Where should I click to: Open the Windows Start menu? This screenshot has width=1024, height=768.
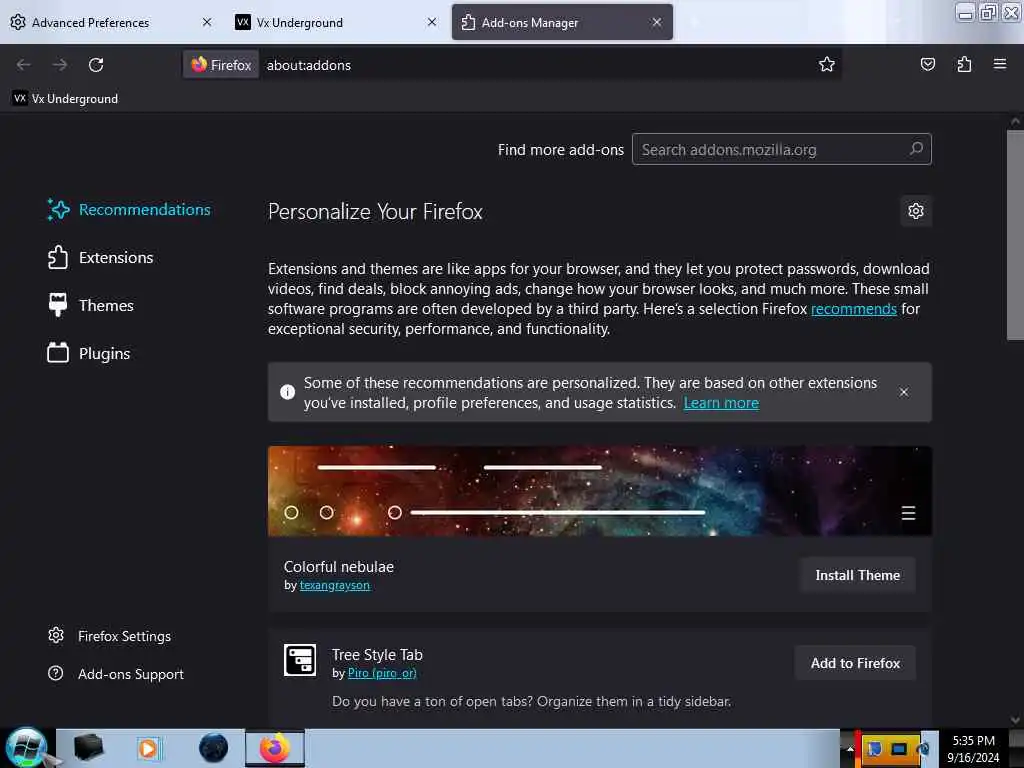click(x=26, y=748)
